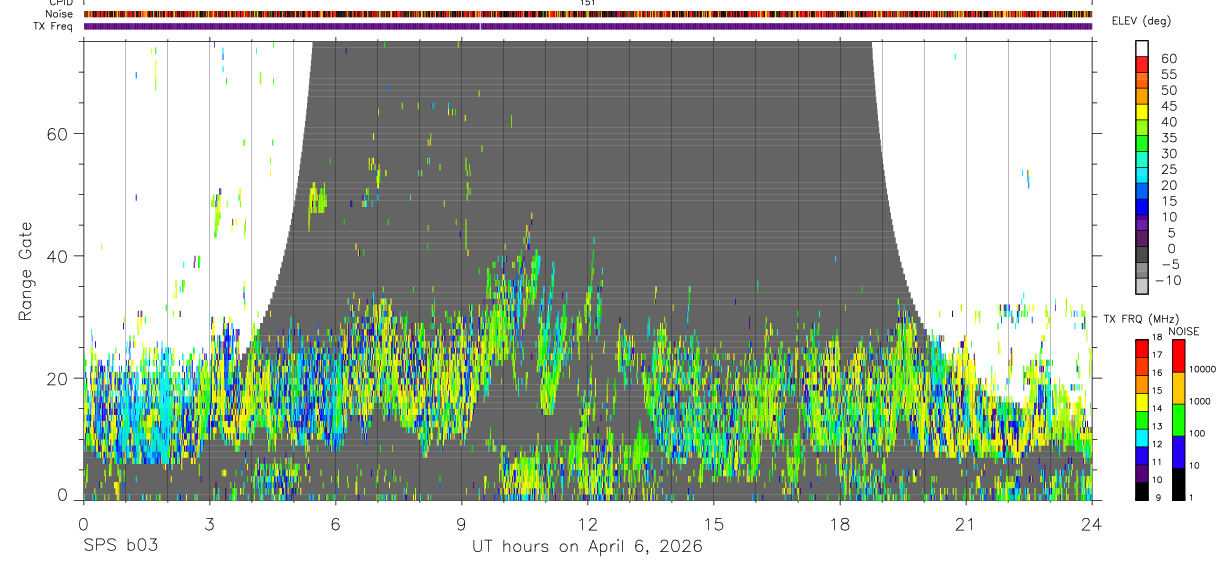This screenshot has height=567, width=1228.
Task: Click the black 9–10 MHz TX FRQ swatch
Action: tap(1141, 491)
